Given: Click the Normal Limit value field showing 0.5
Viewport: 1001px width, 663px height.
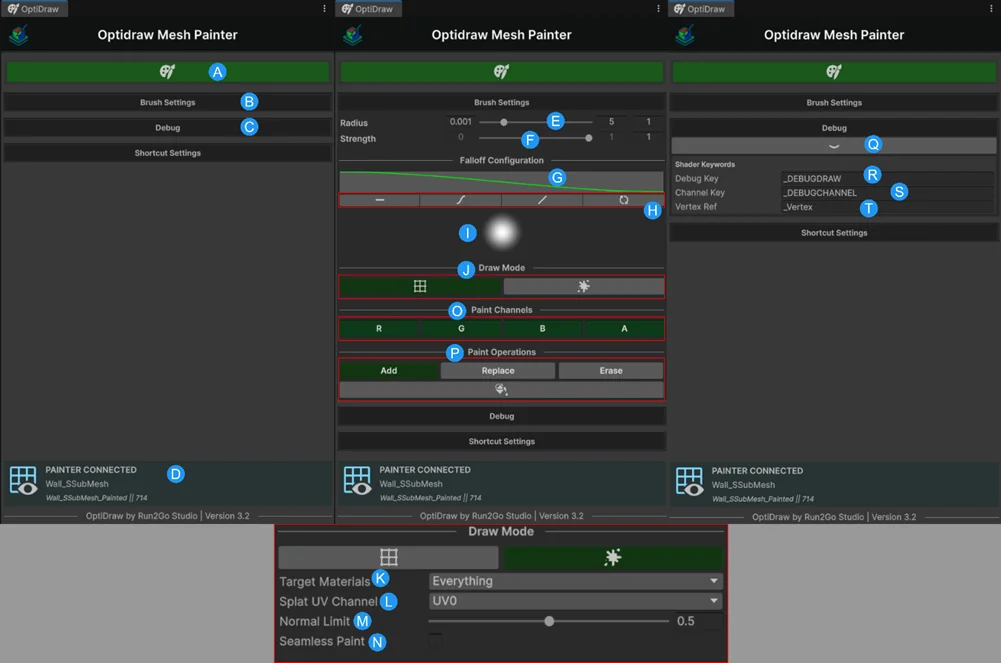Looking at the screenshot, I should [698, 621].
